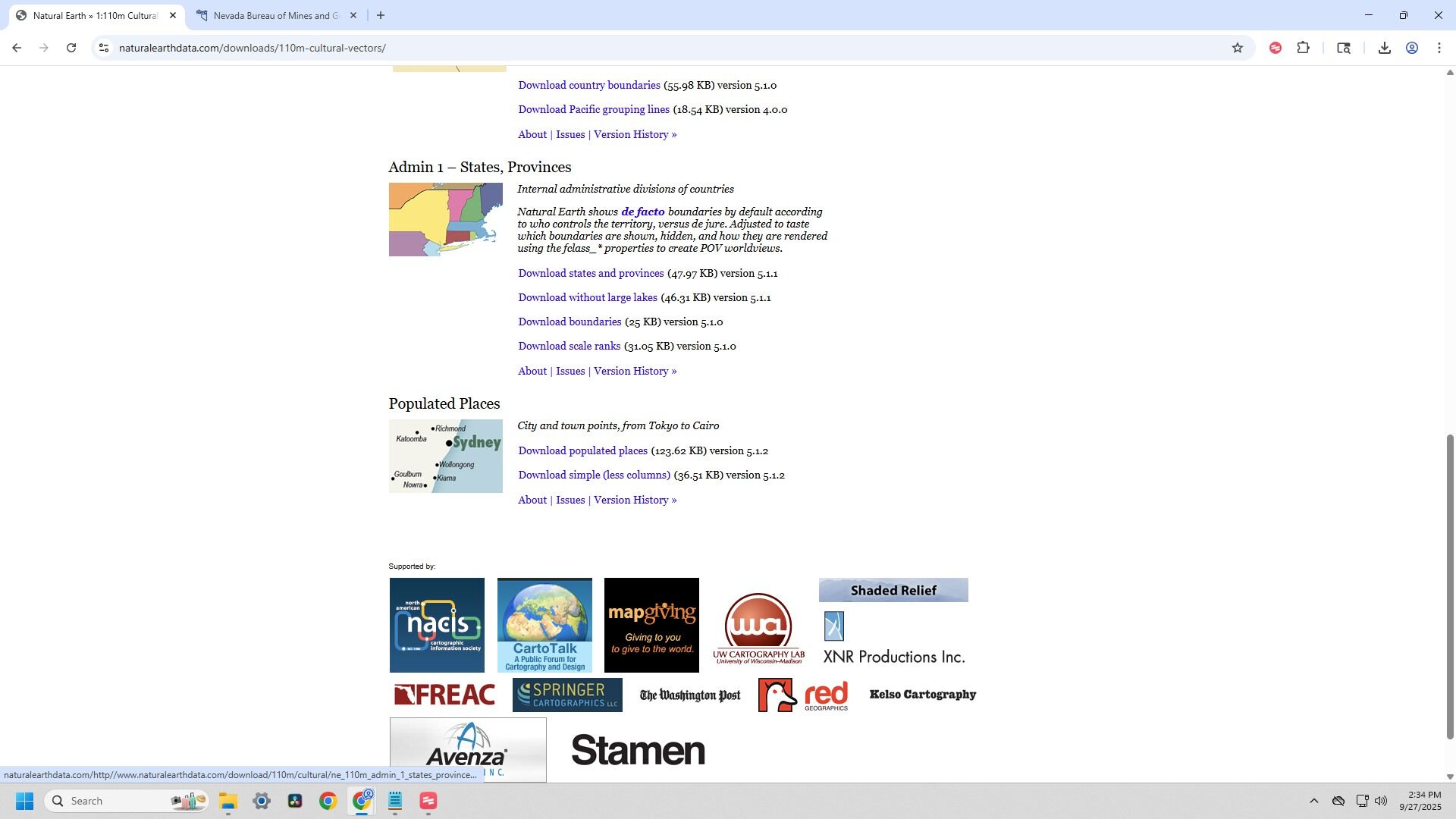Open a new browser tab
The width and height of the screenshot is (1456, 819).
pos(381,15)
